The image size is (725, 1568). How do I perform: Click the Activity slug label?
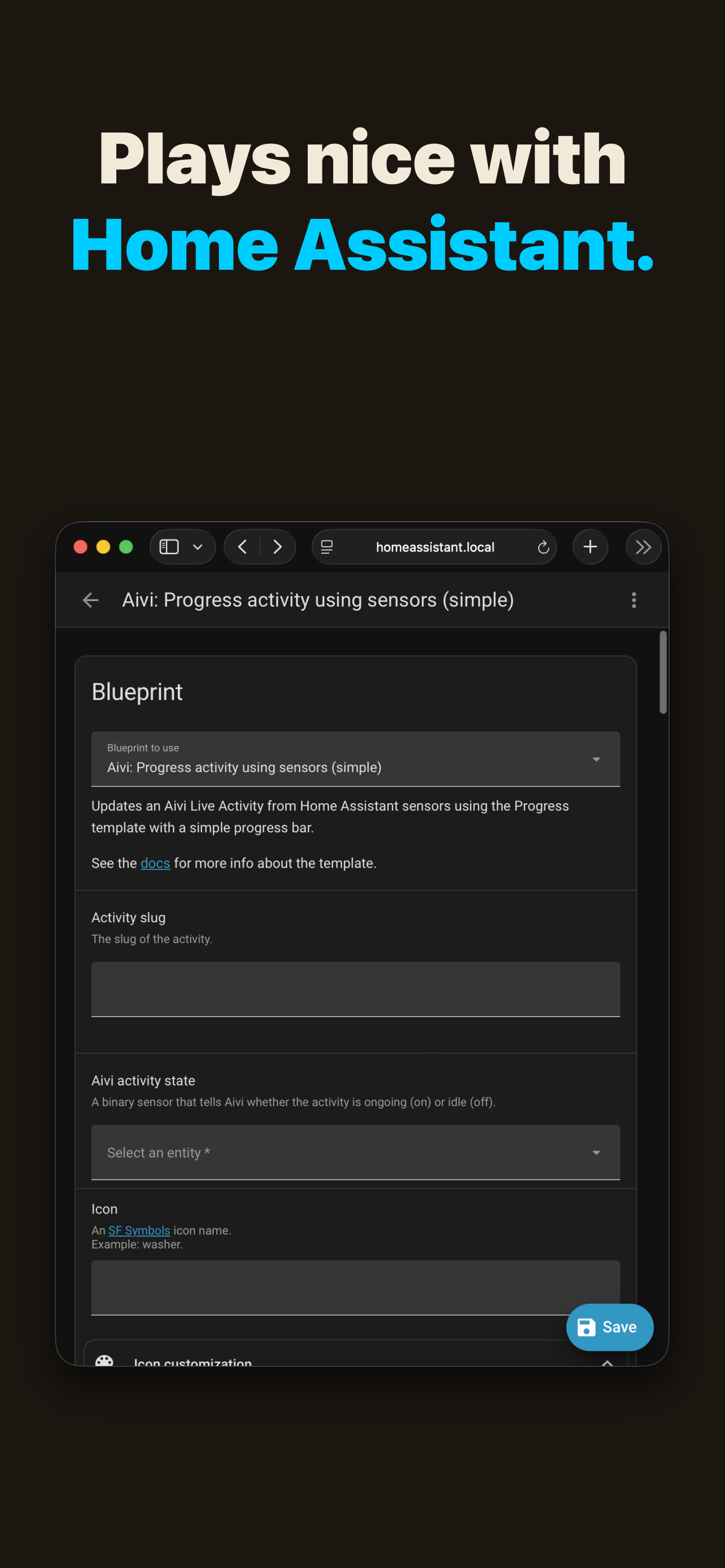tap(128, 917)
